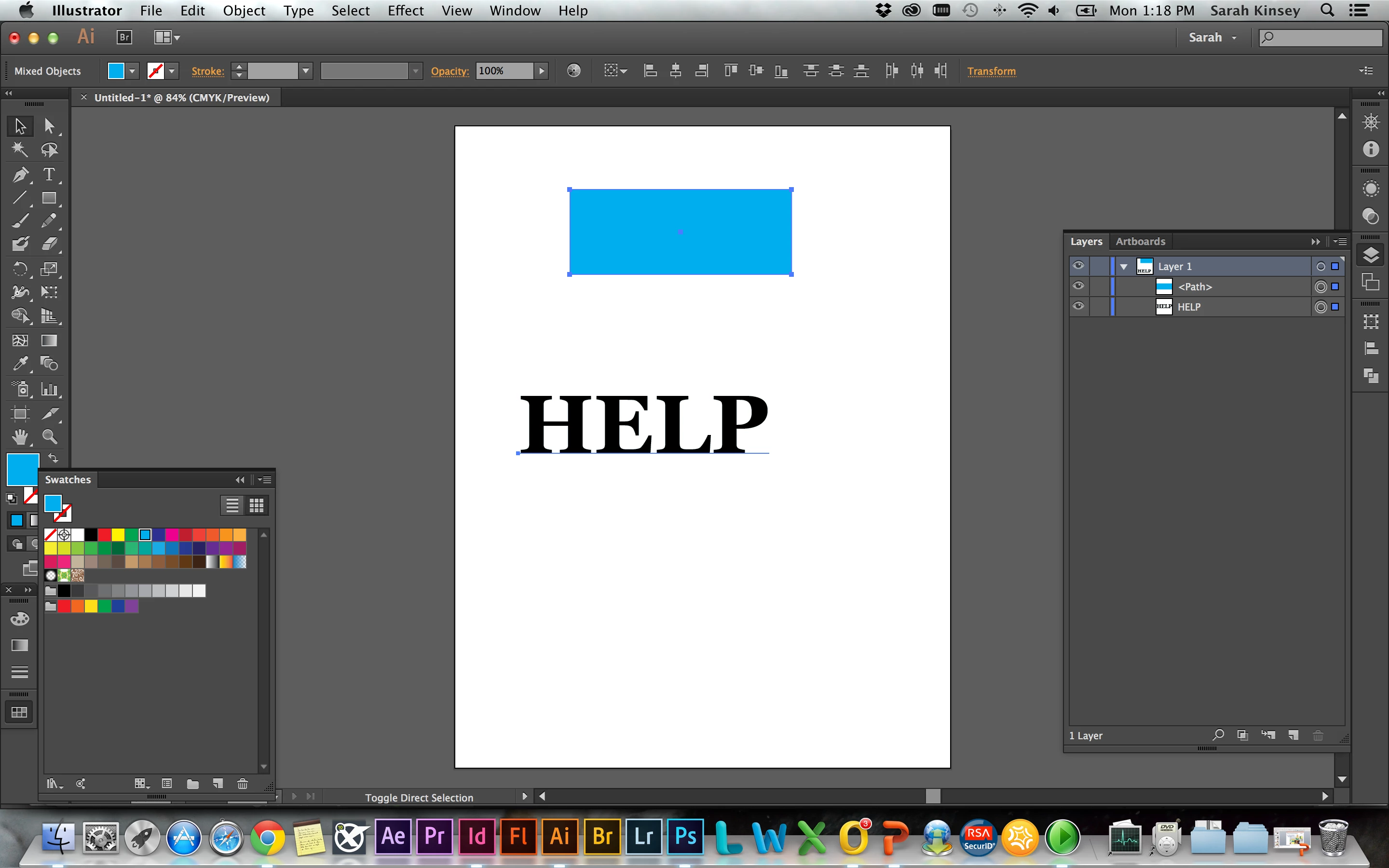Select the Pen tool
This screenshot has height=868, width=1389.
click(20, 174)
